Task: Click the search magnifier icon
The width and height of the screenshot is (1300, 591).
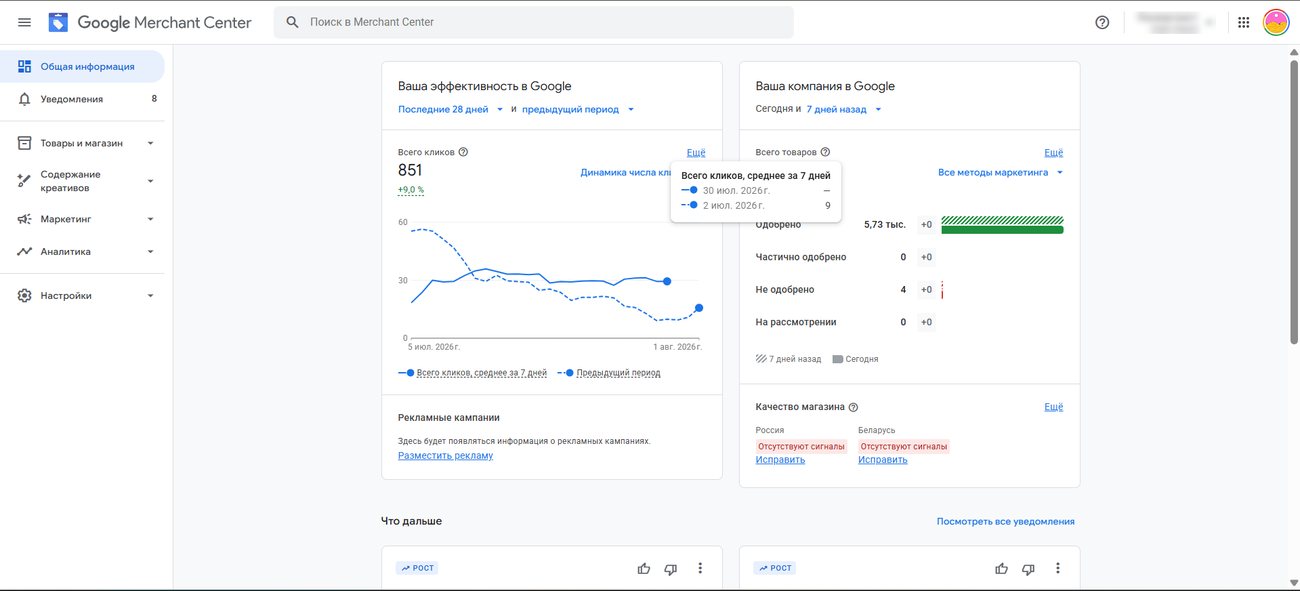Action: [292, 22]
